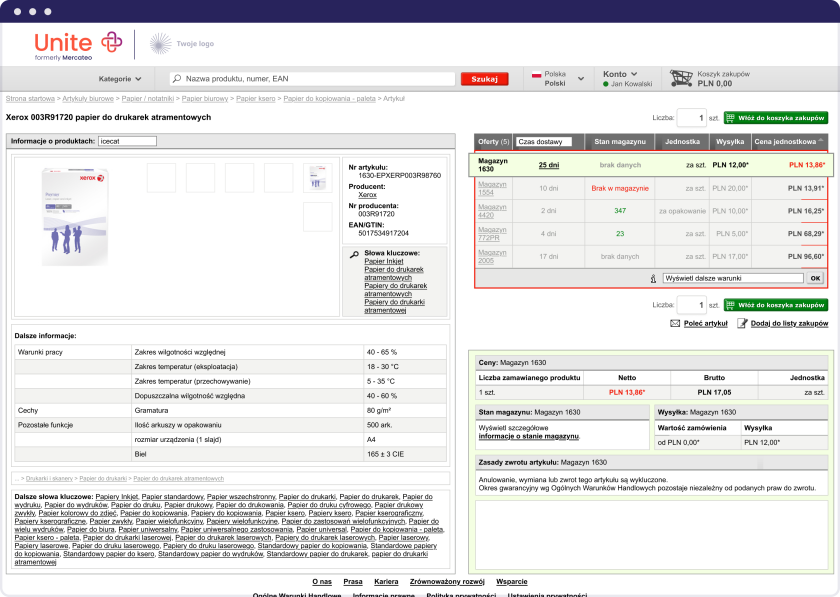Click the Dodaj do listy zakupów link
The width and height of the screenshot is (840, 597).
789,324
